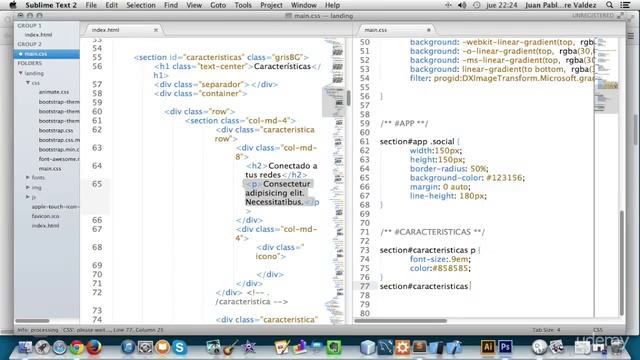Open Spotlight search magnifier
This screenshot has width=640, height=360.
[609, 5]
